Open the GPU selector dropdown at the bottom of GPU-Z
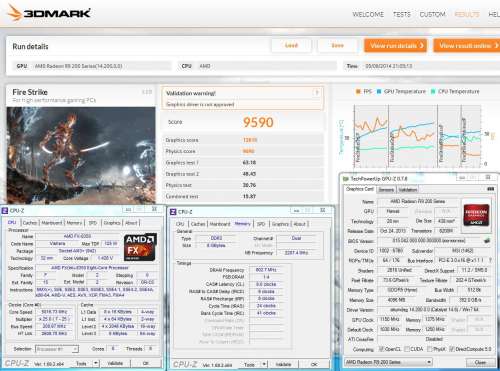This screenshot has width=500, height=371. click(388, 362)
